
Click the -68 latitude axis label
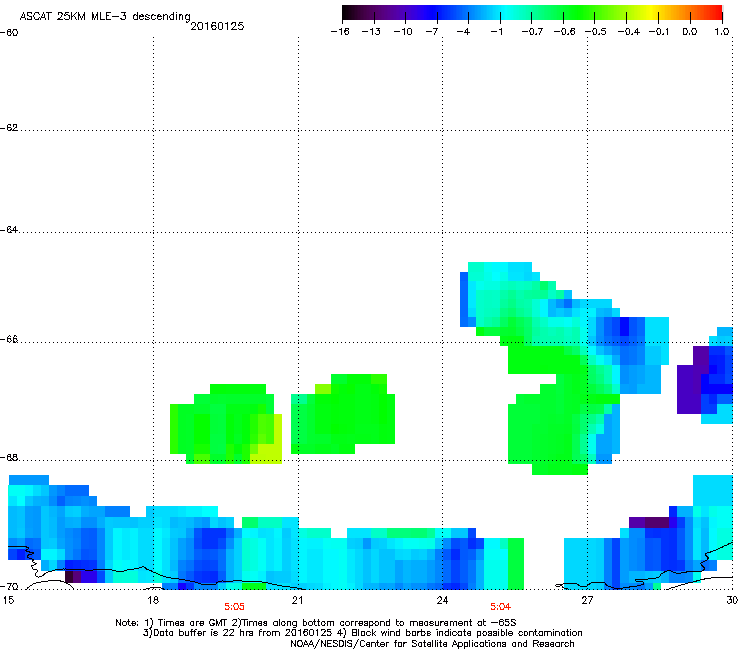(x=9, y=457)
